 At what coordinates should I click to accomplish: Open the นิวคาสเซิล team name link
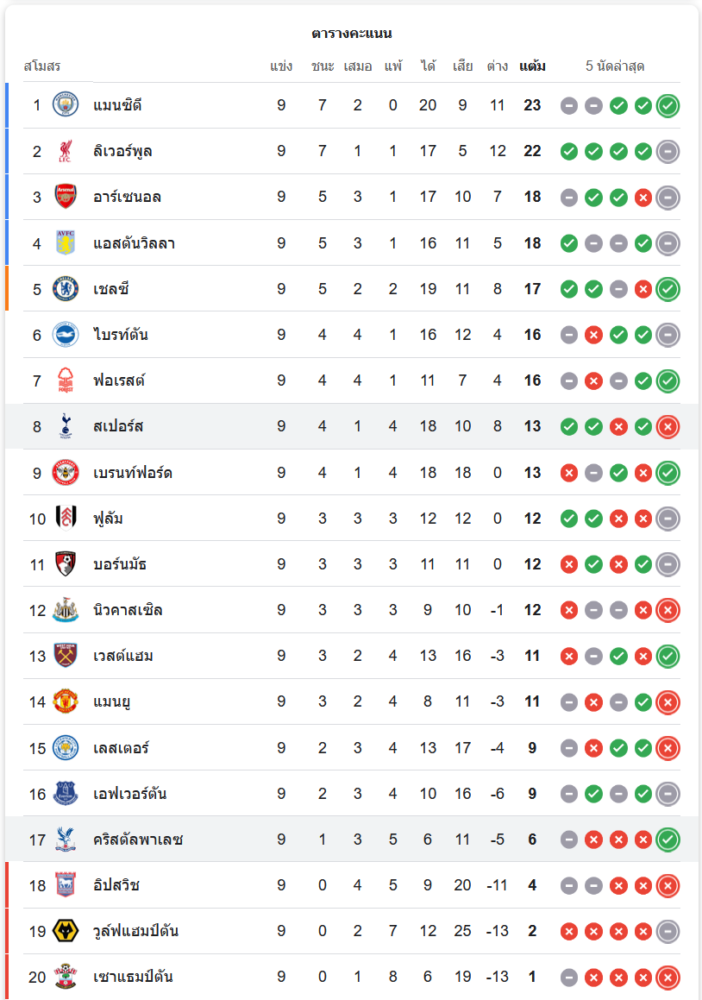pos(128,610)
